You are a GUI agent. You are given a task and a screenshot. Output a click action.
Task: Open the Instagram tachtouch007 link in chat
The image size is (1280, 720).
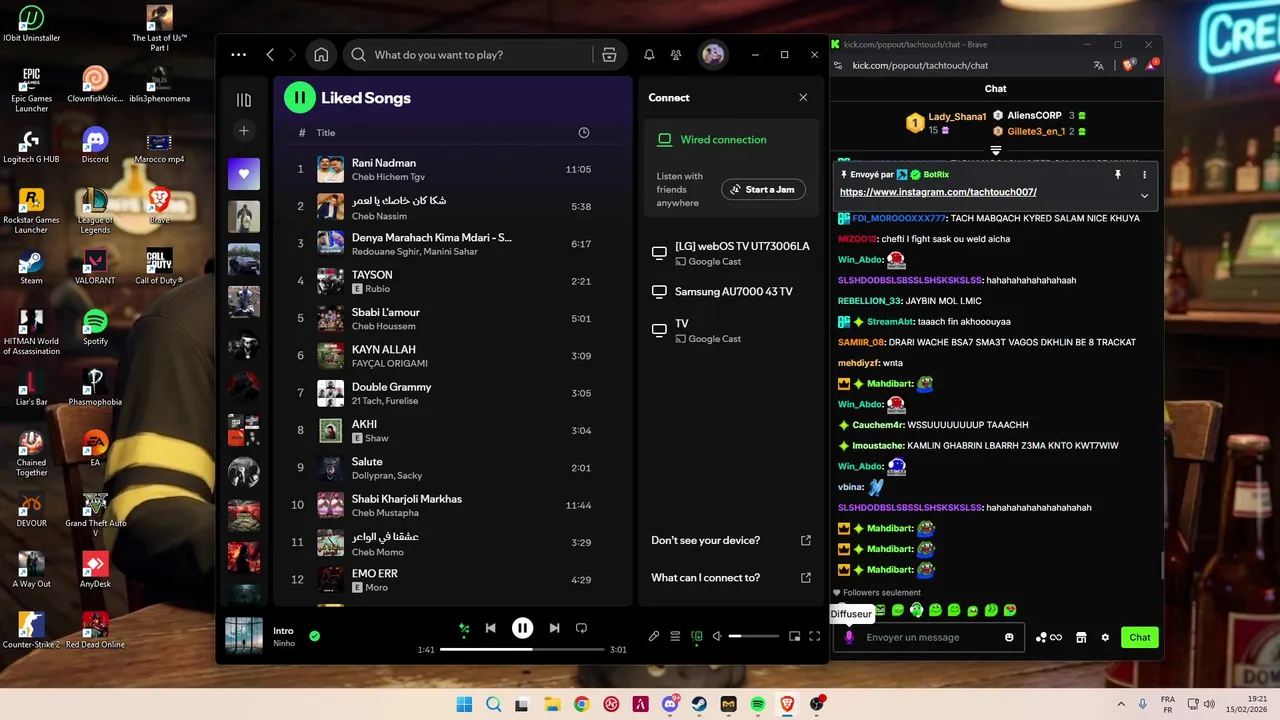tap(938, 192)
